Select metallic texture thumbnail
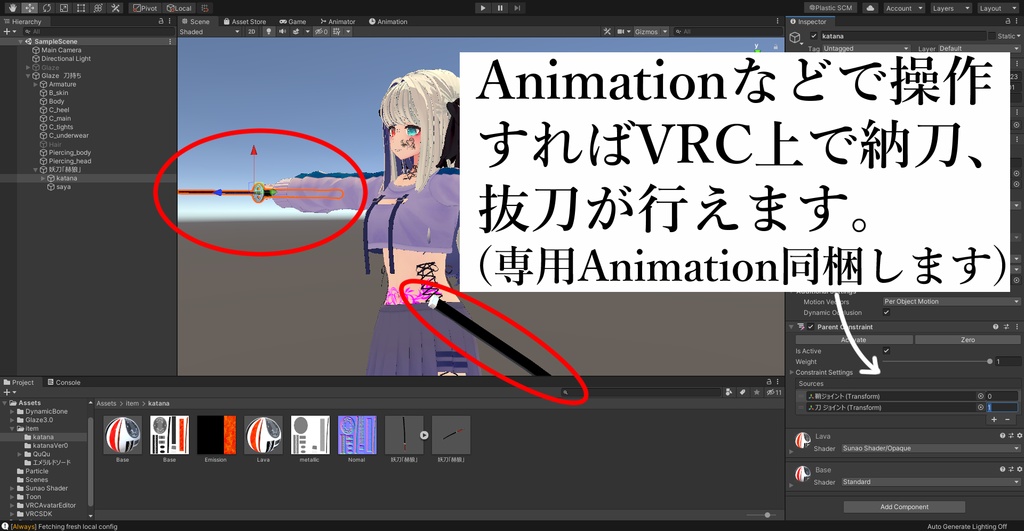The width and height of the screenshot is (1024, 531). click(310, 435)
